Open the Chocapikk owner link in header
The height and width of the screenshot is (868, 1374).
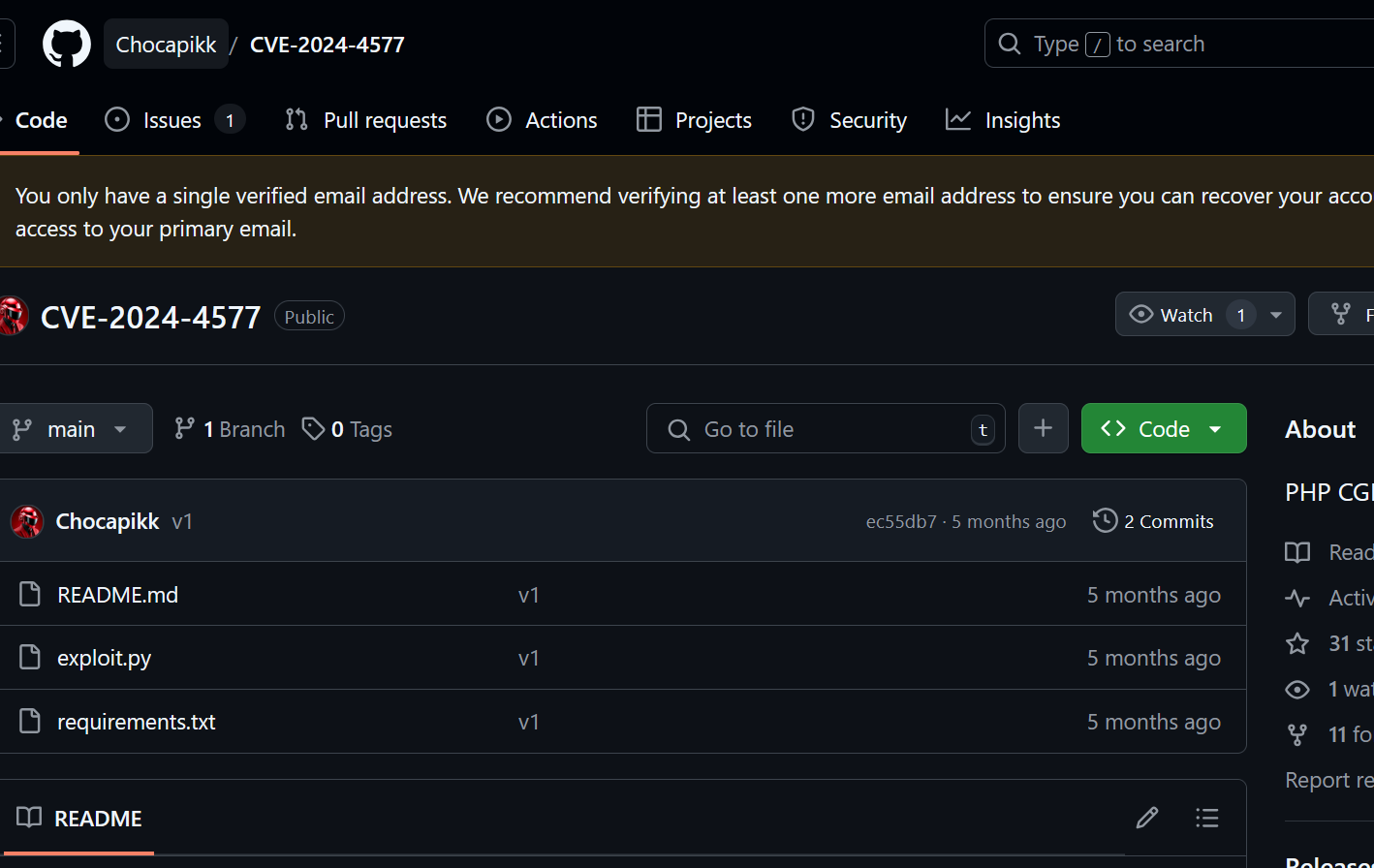166,45
